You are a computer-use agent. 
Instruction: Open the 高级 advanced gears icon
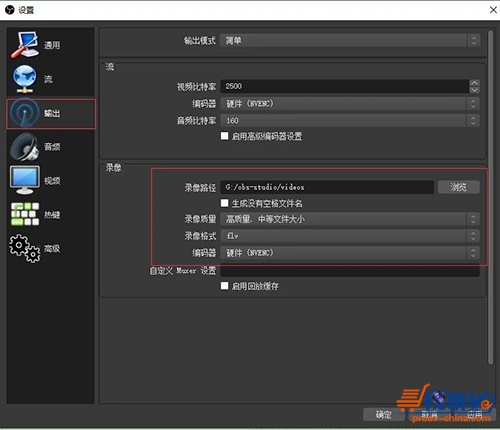25,248
